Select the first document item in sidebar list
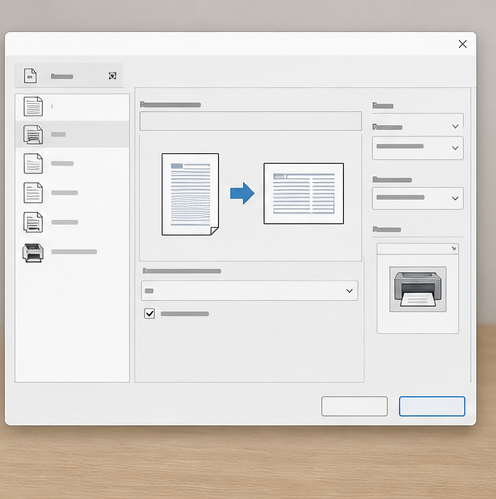 [72, 107]
